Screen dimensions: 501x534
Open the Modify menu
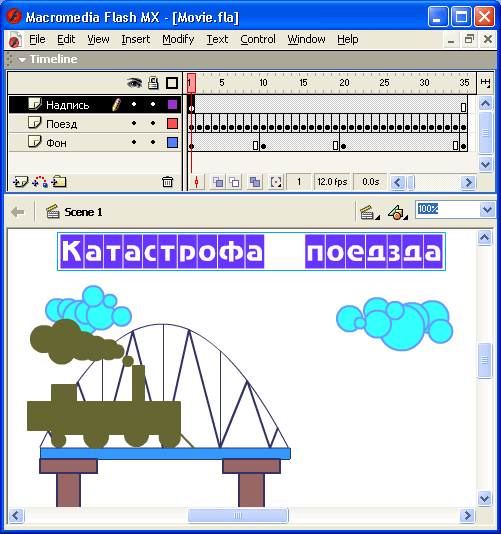click(x=178, y=40)
